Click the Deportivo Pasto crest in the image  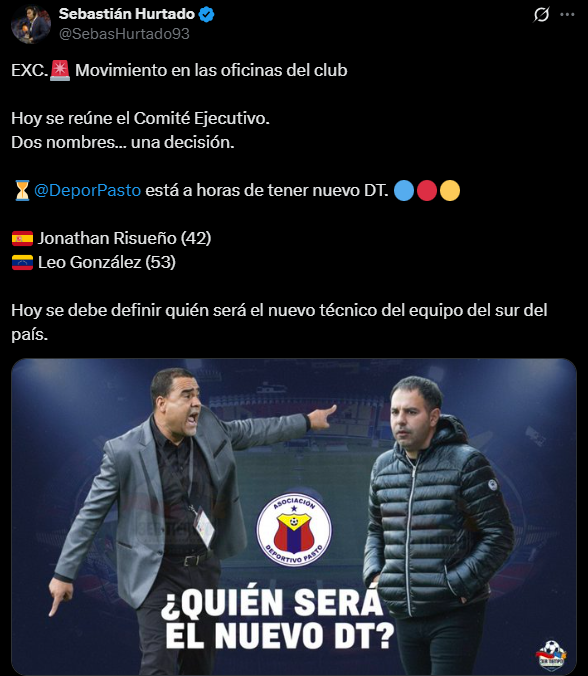click(294, 529)
